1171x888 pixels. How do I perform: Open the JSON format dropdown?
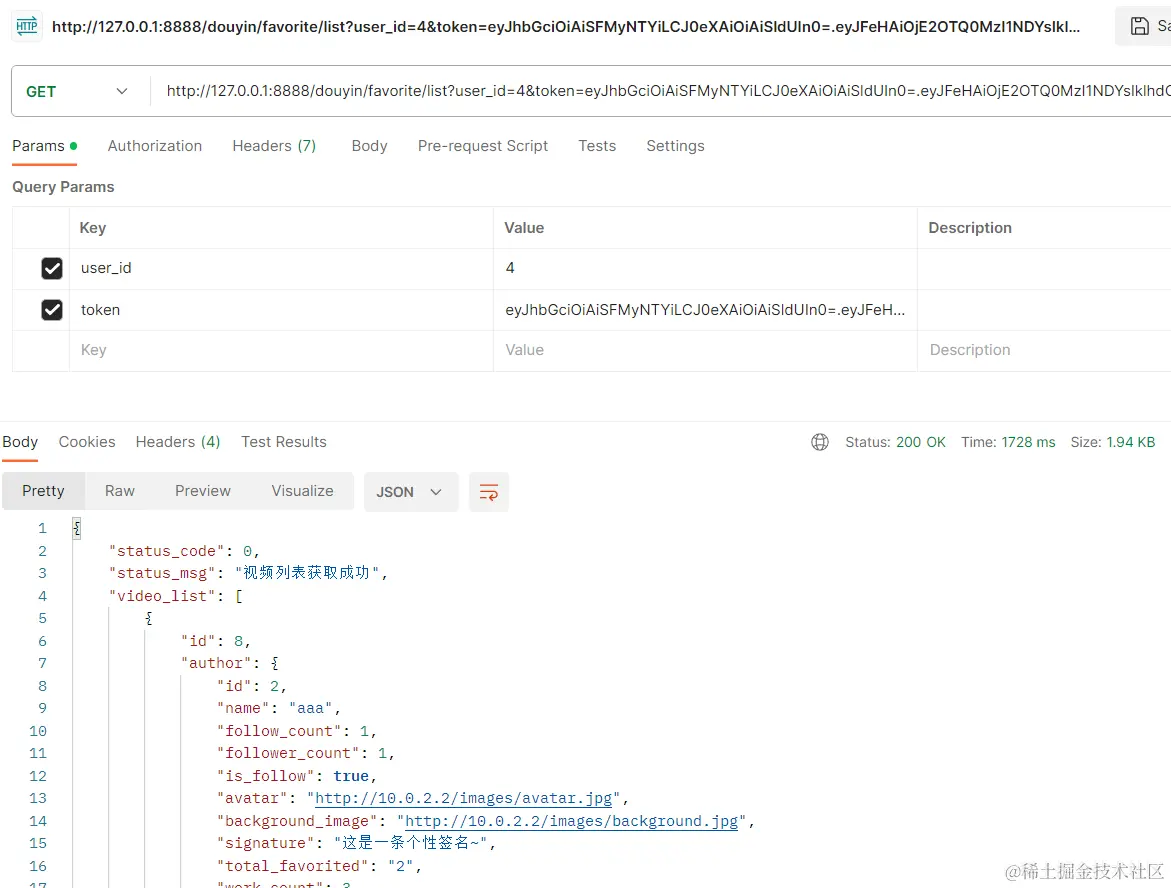click(411, 492)
